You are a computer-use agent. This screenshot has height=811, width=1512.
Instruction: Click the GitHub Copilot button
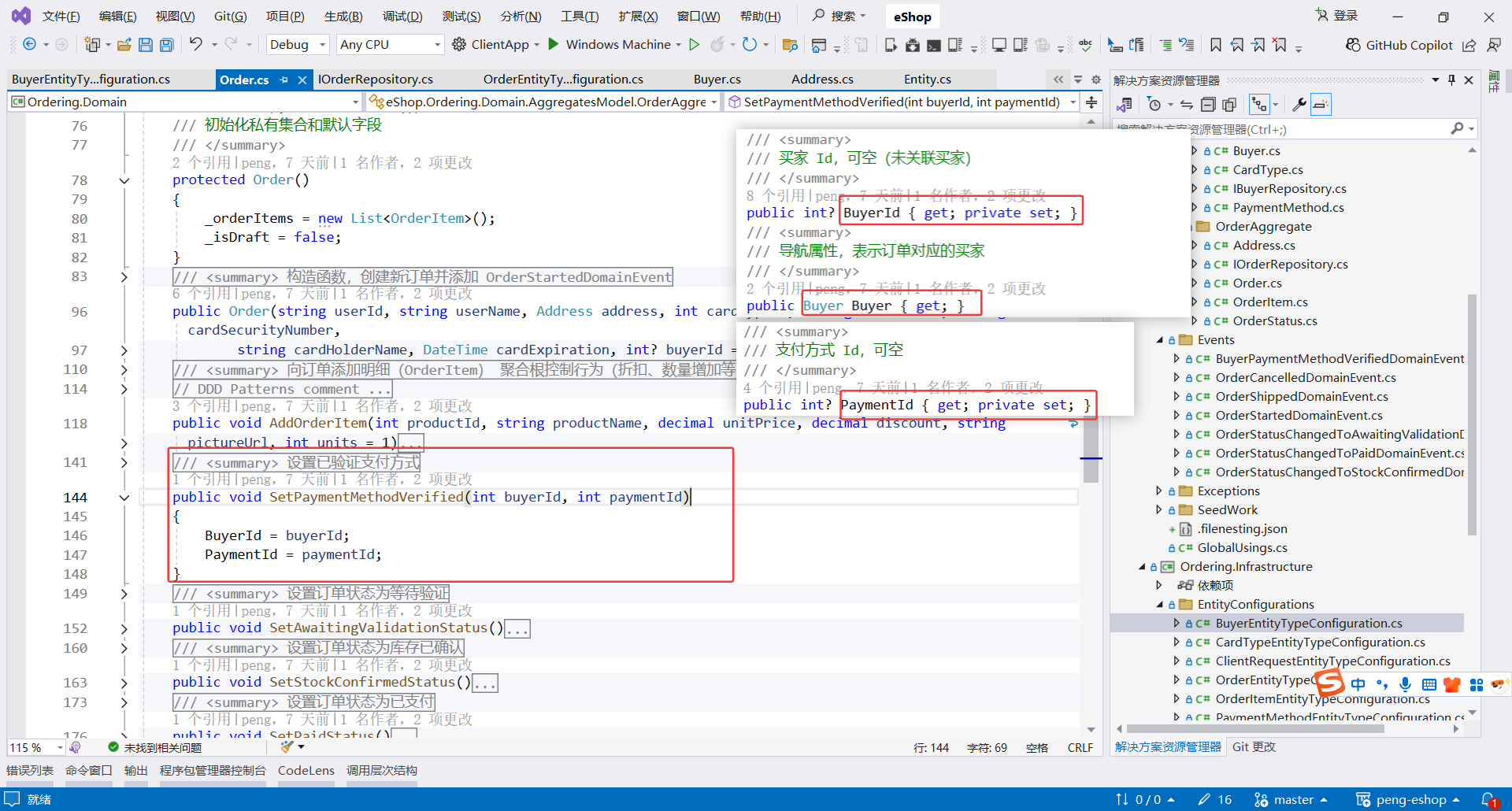point(1399,45)
